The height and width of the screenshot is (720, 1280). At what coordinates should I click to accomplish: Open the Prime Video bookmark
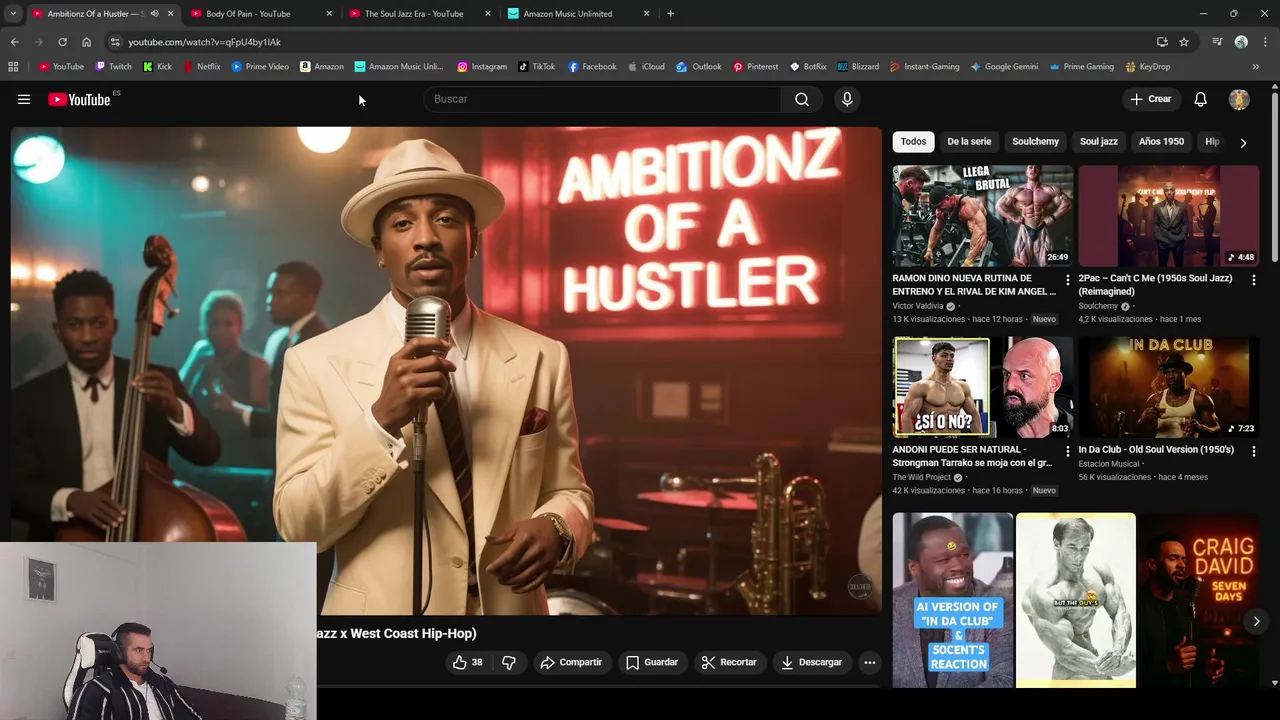coord(260,67)
